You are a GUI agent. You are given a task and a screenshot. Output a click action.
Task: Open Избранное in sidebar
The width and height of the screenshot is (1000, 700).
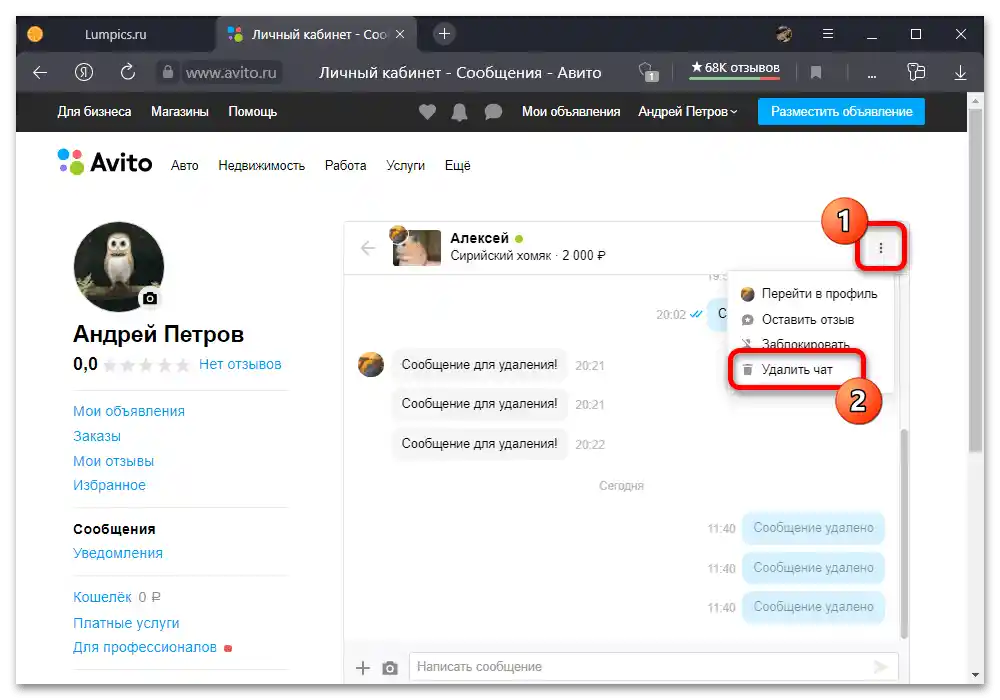[x=109, y=485]
